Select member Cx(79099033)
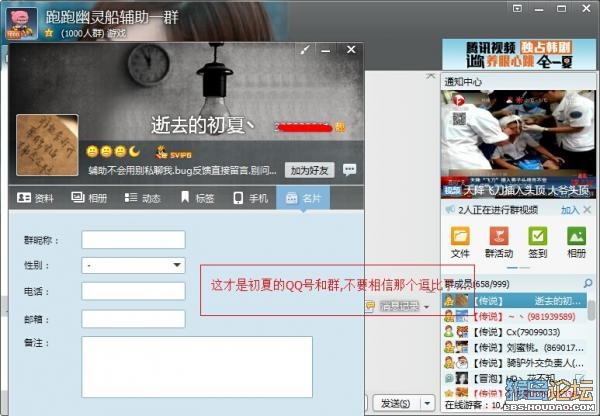The height and width of the screenshot is (416, 600). pyautogui.click(x=514, y=332)
